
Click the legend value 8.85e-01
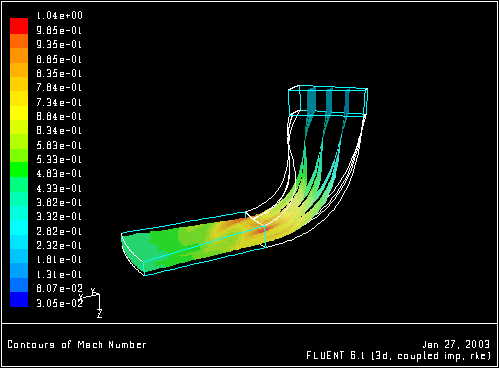tap(59, 59)
